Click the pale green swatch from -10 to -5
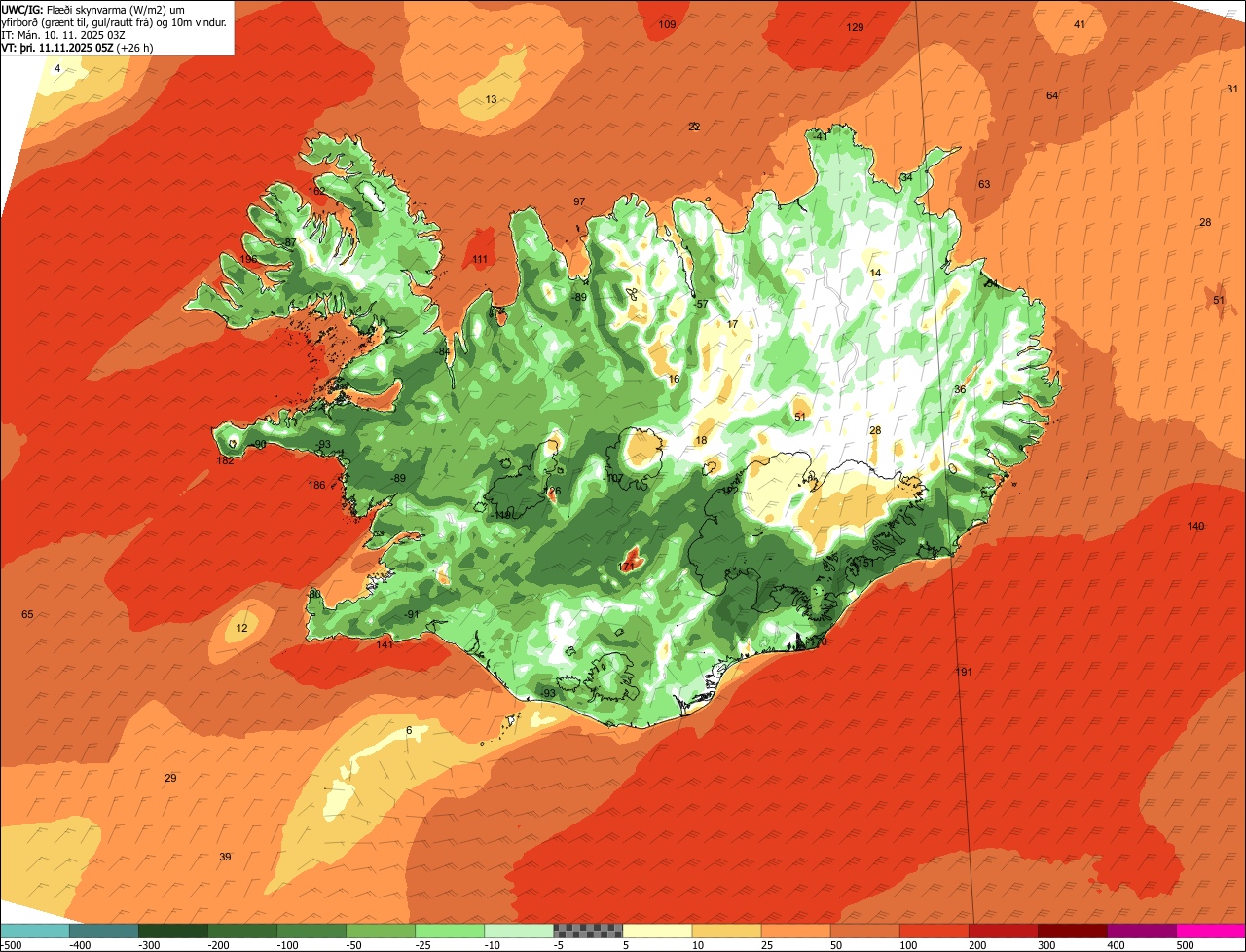 (518, 931)
